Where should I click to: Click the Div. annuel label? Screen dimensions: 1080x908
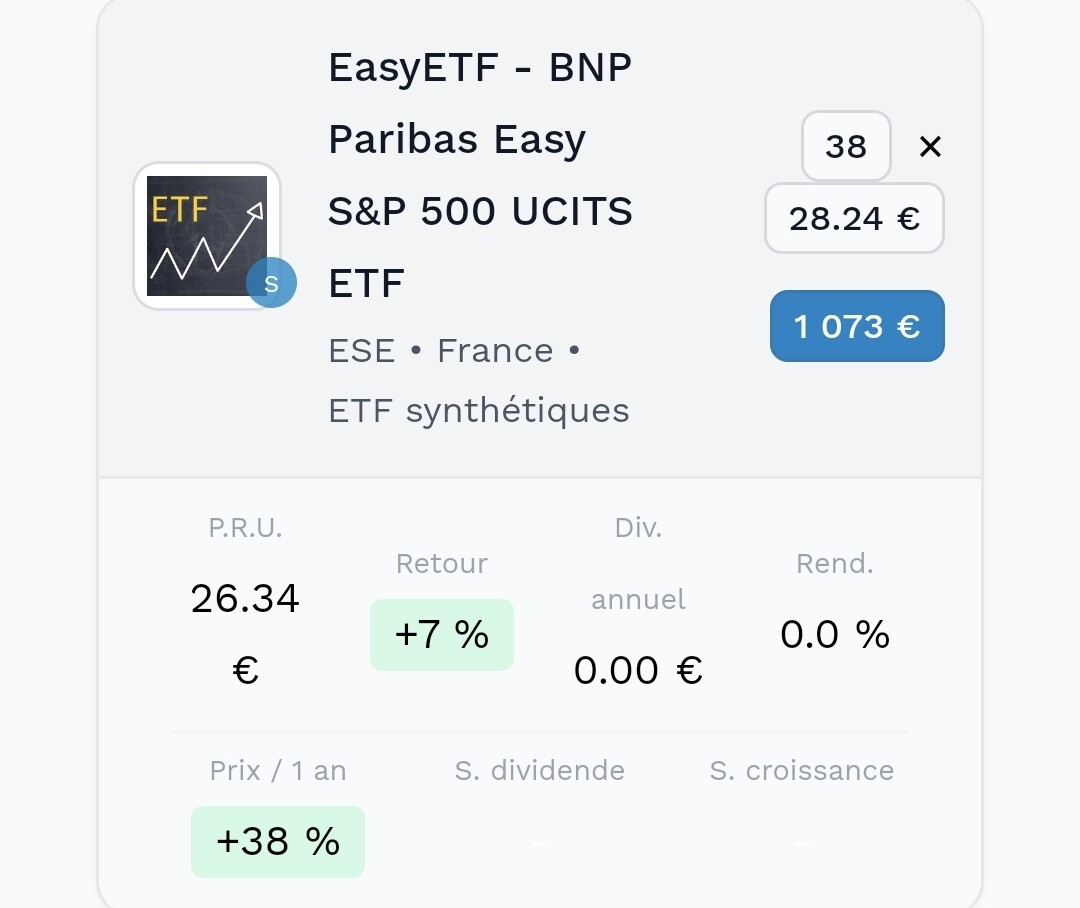coord(638,564)
